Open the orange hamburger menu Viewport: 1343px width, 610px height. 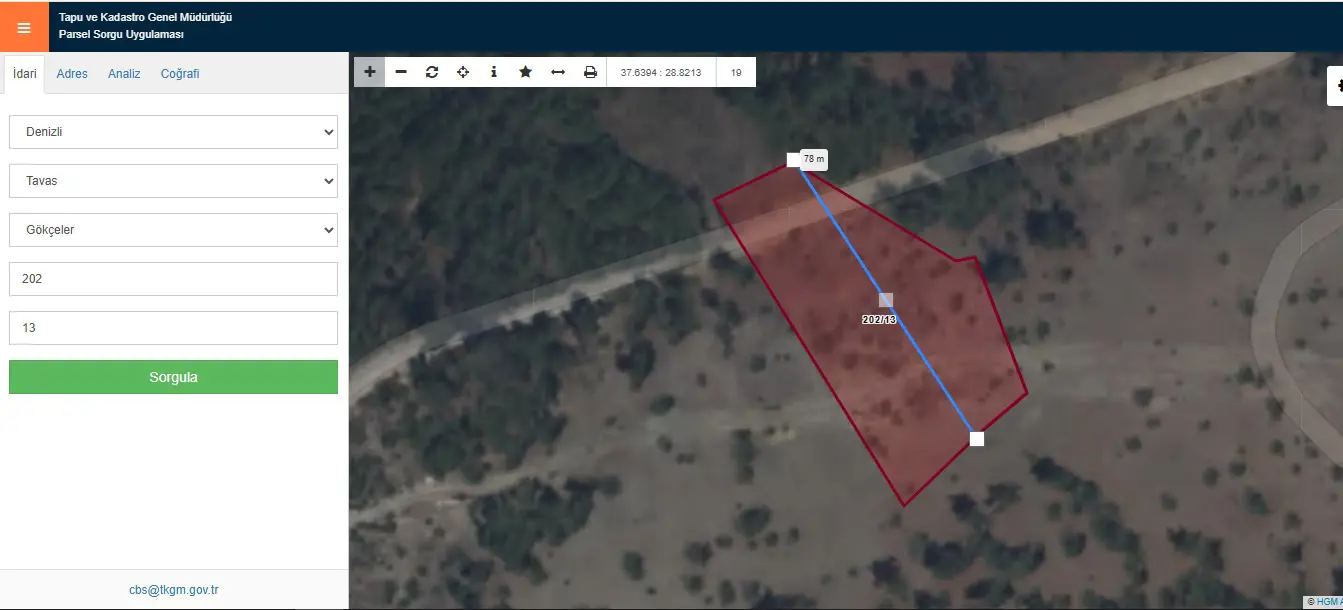pos(24,27)
